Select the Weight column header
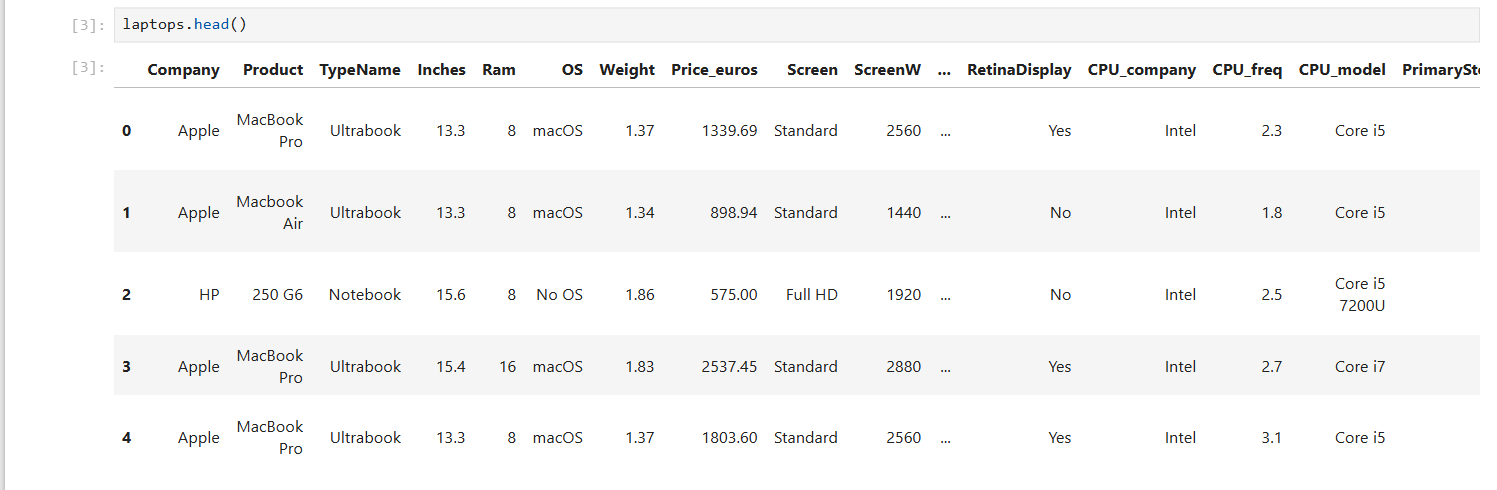Viewport: 1497px width, 490px height. pyautogui.click(x=627, y=70)
